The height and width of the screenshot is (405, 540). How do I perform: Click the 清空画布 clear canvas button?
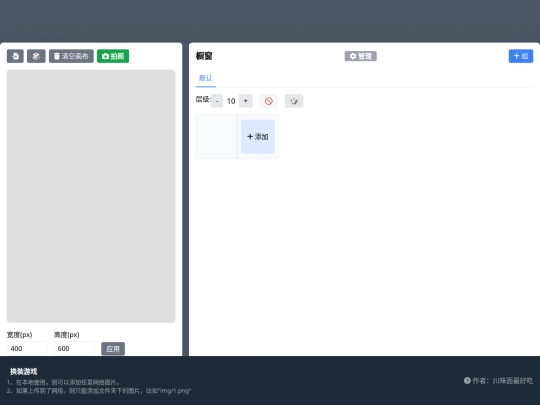[71, 56]
